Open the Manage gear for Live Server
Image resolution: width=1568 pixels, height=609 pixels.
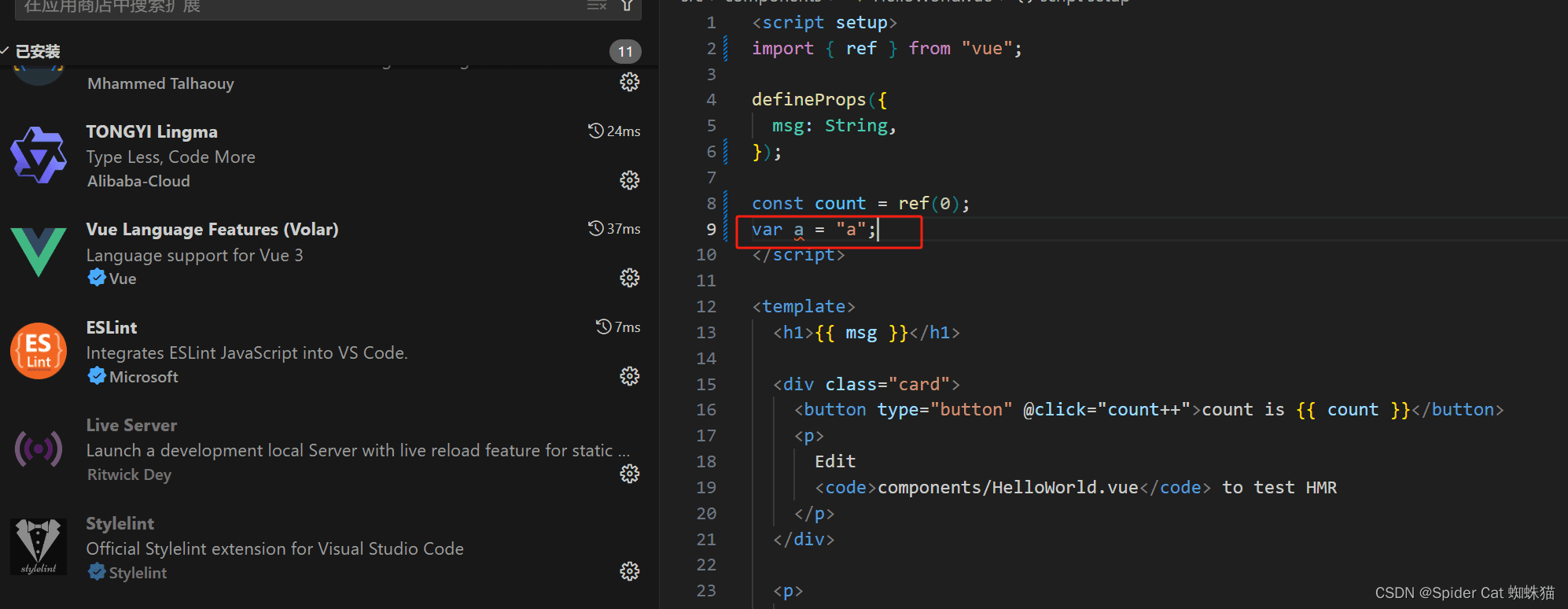(x=630, y=474)
